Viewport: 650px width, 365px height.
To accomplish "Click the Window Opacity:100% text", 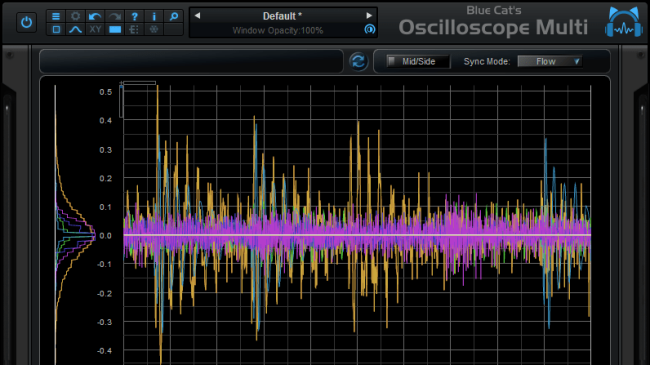I will click(278, 30).
